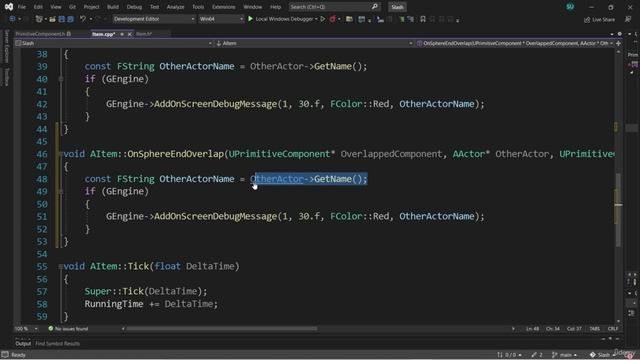640x360 pixels.
Task: Click the Save All toolbar icon
Action: (x=70, y=19)
